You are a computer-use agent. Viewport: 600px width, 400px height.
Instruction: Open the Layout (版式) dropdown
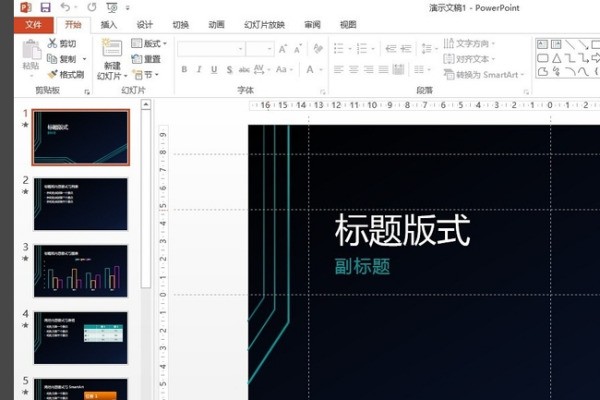tap(149, 43)
